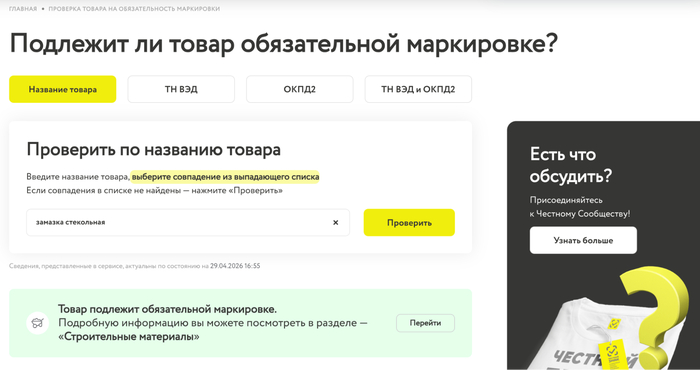Click the 'Проверка товара на обязательность маркировки' breadcrumb
700x370 pixels.
(x=134, y=9)
